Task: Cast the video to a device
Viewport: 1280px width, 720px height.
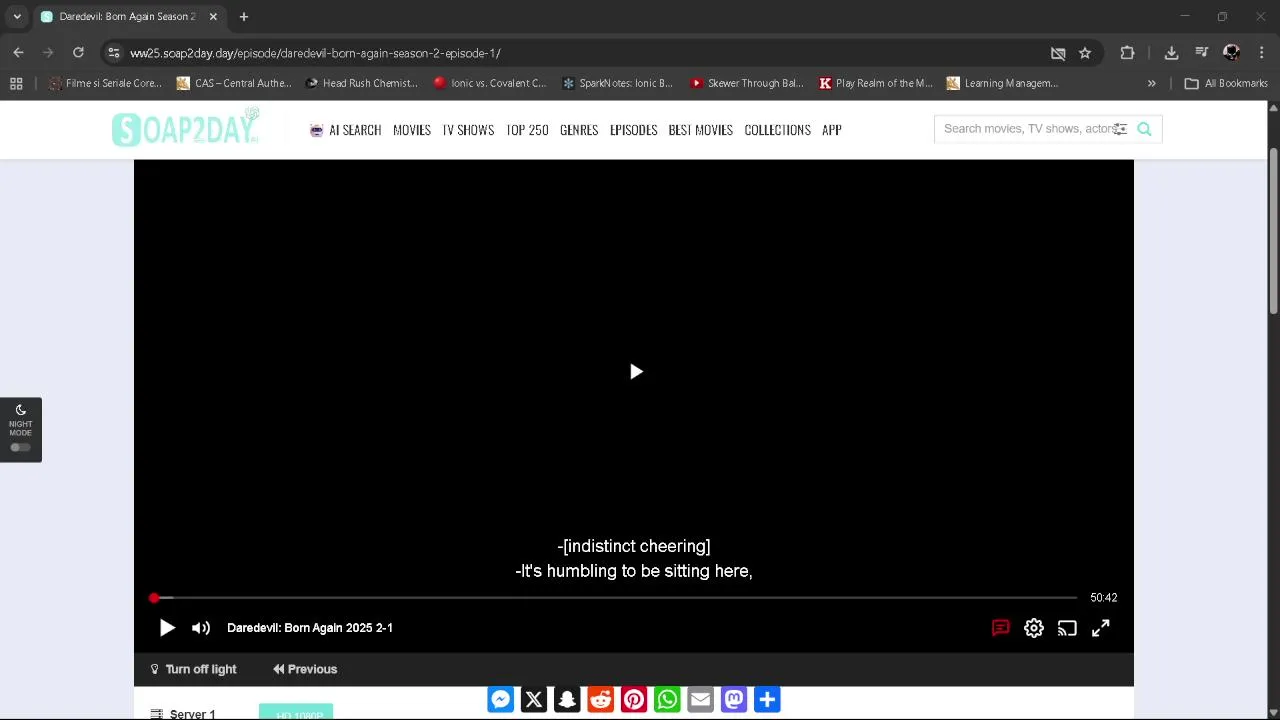Action: coord(1067,628)
